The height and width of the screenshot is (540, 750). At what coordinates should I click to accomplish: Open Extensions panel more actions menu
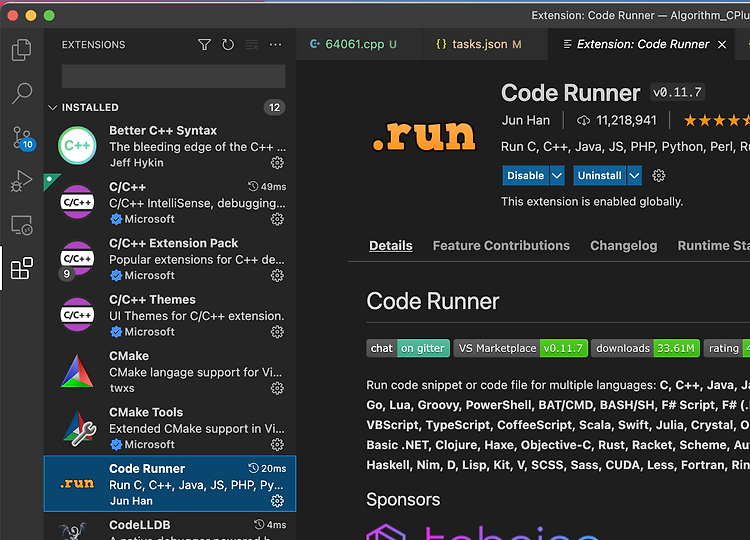pyautogui.click(x=276, y=44)
